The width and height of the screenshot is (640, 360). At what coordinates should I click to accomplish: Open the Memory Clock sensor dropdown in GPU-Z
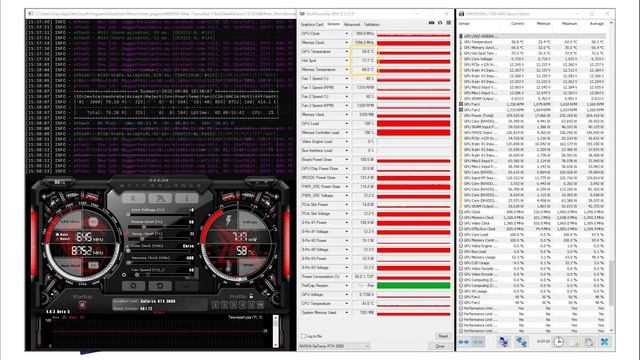(x=347, y=42)
